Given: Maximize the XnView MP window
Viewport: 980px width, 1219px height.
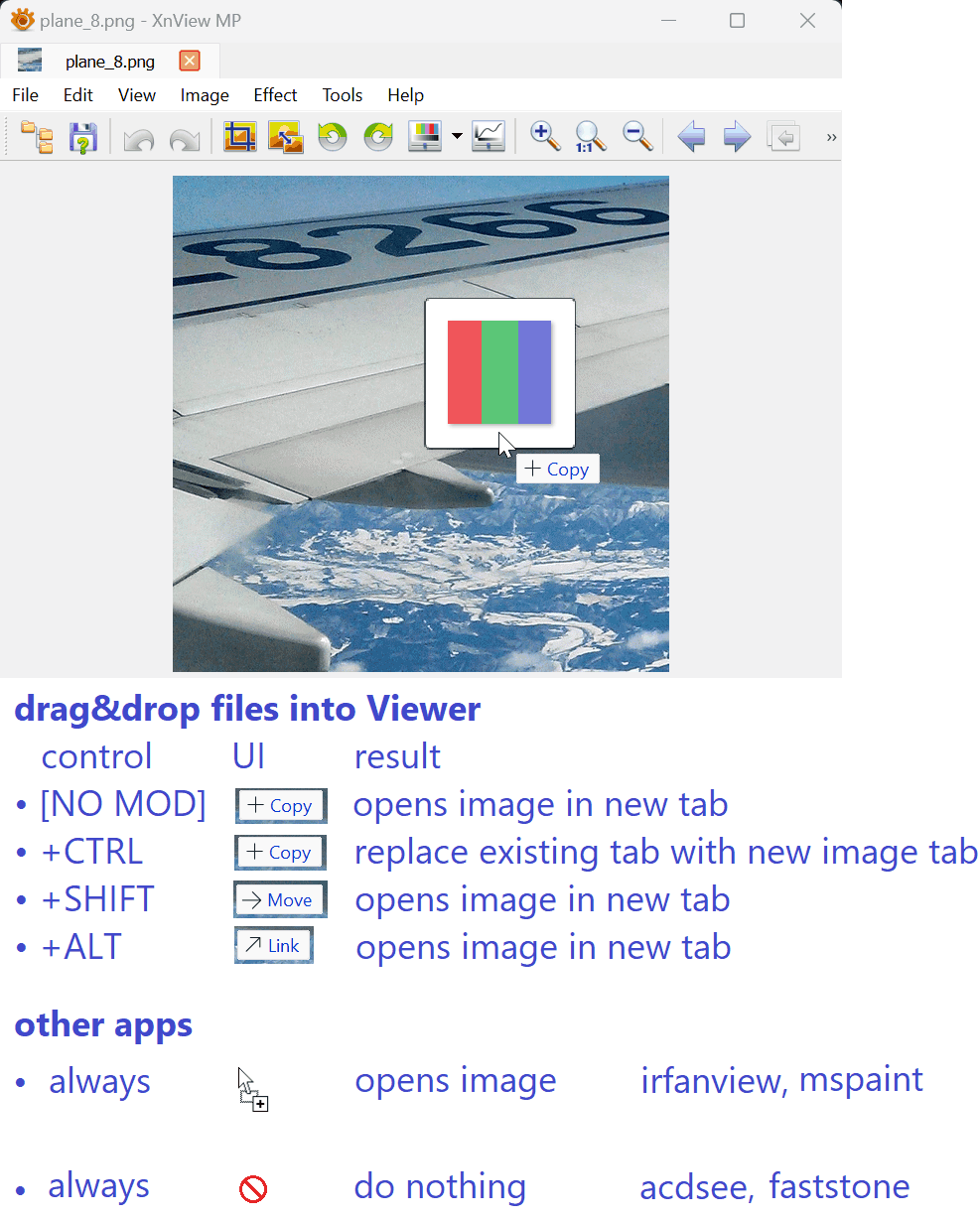Looking at the screenshot, I should point(737,20).
